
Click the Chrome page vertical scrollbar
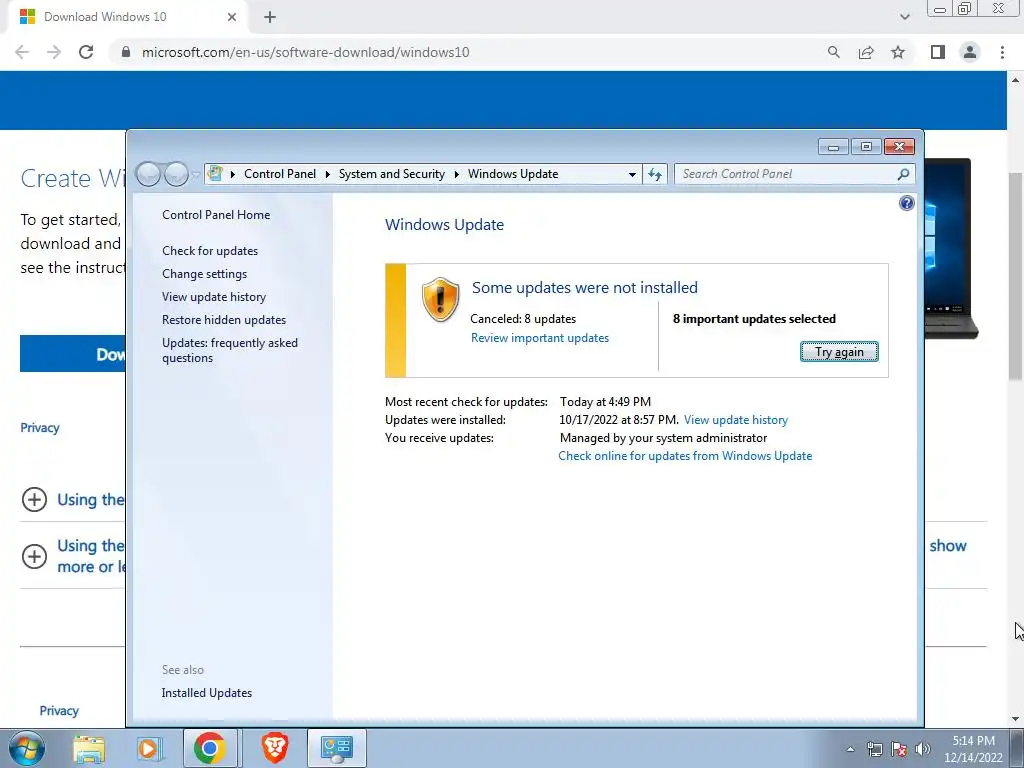(1015, 274)
